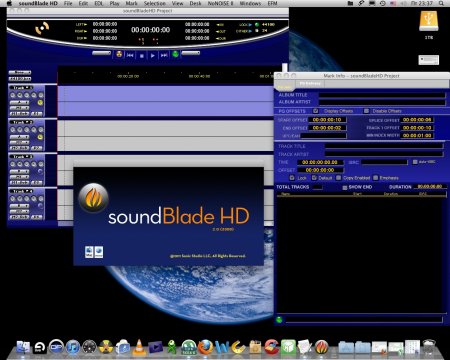Click the main 00:00:00:00 time counter
Viewport: 450px width, 360px height.
click(x=151, y=30)
